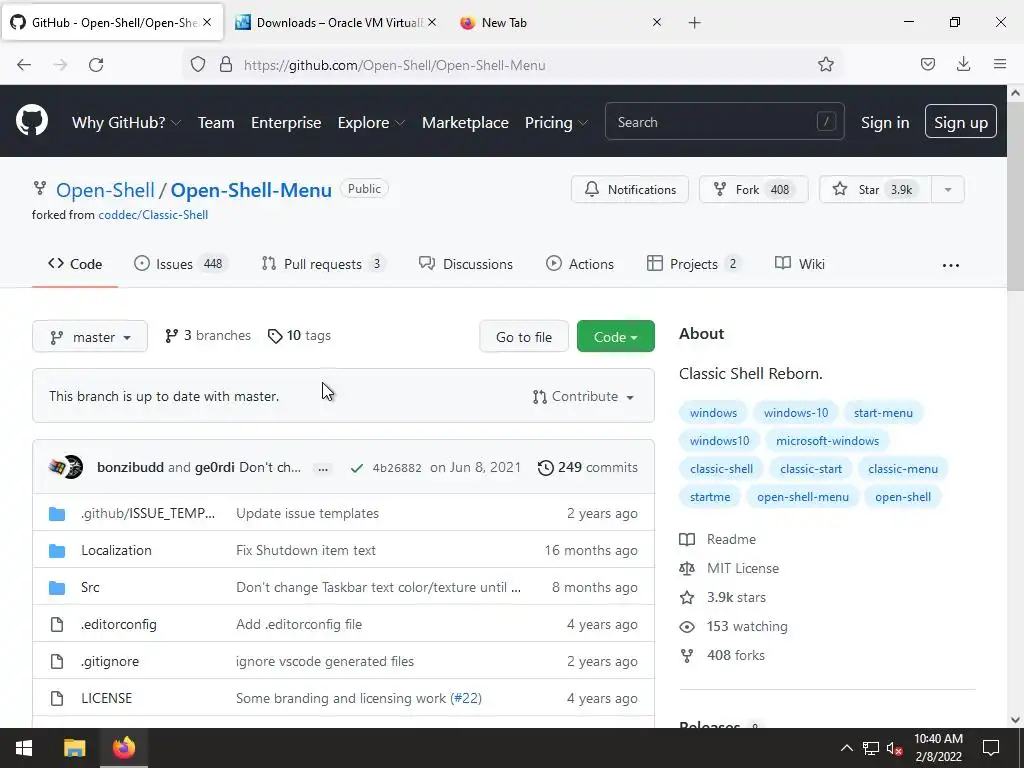
Task: Open the Marketplace nav link
Action: click(x=465, y=123)
